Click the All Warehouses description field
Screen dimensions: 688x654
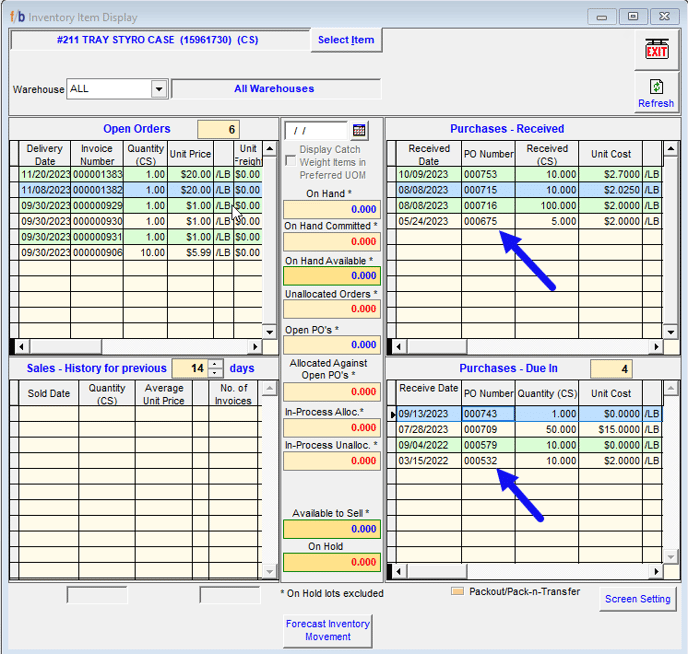point(276,89)
